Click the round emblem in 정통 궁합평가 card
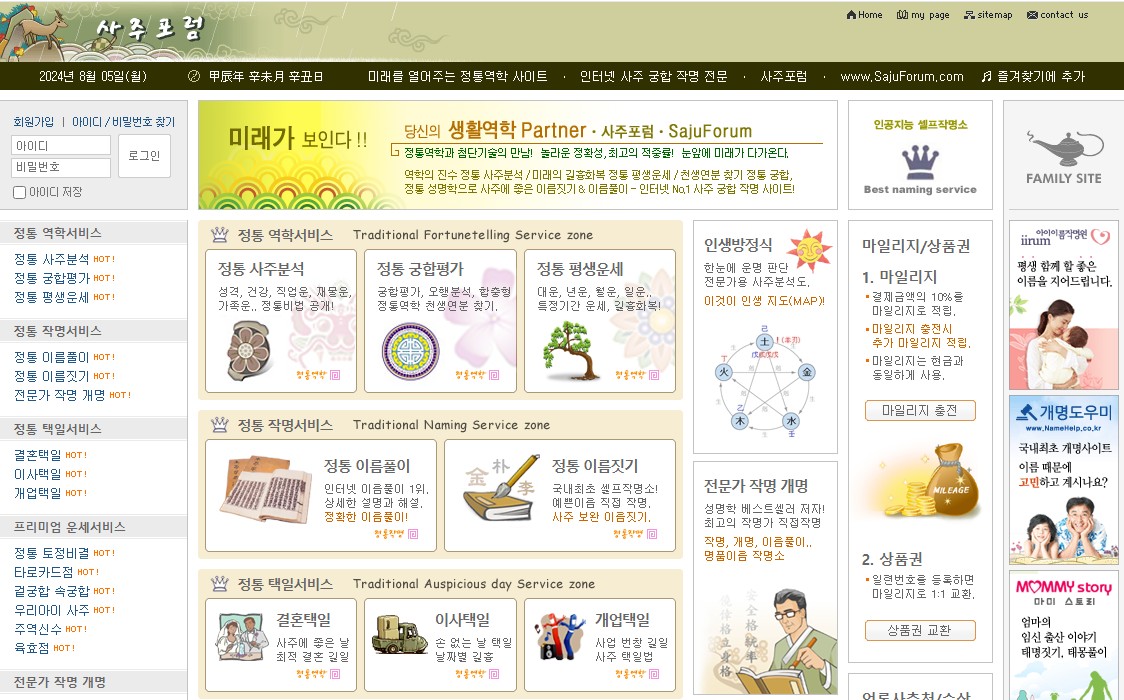This screenshot has width=1124, height=700. coord(410,351)
